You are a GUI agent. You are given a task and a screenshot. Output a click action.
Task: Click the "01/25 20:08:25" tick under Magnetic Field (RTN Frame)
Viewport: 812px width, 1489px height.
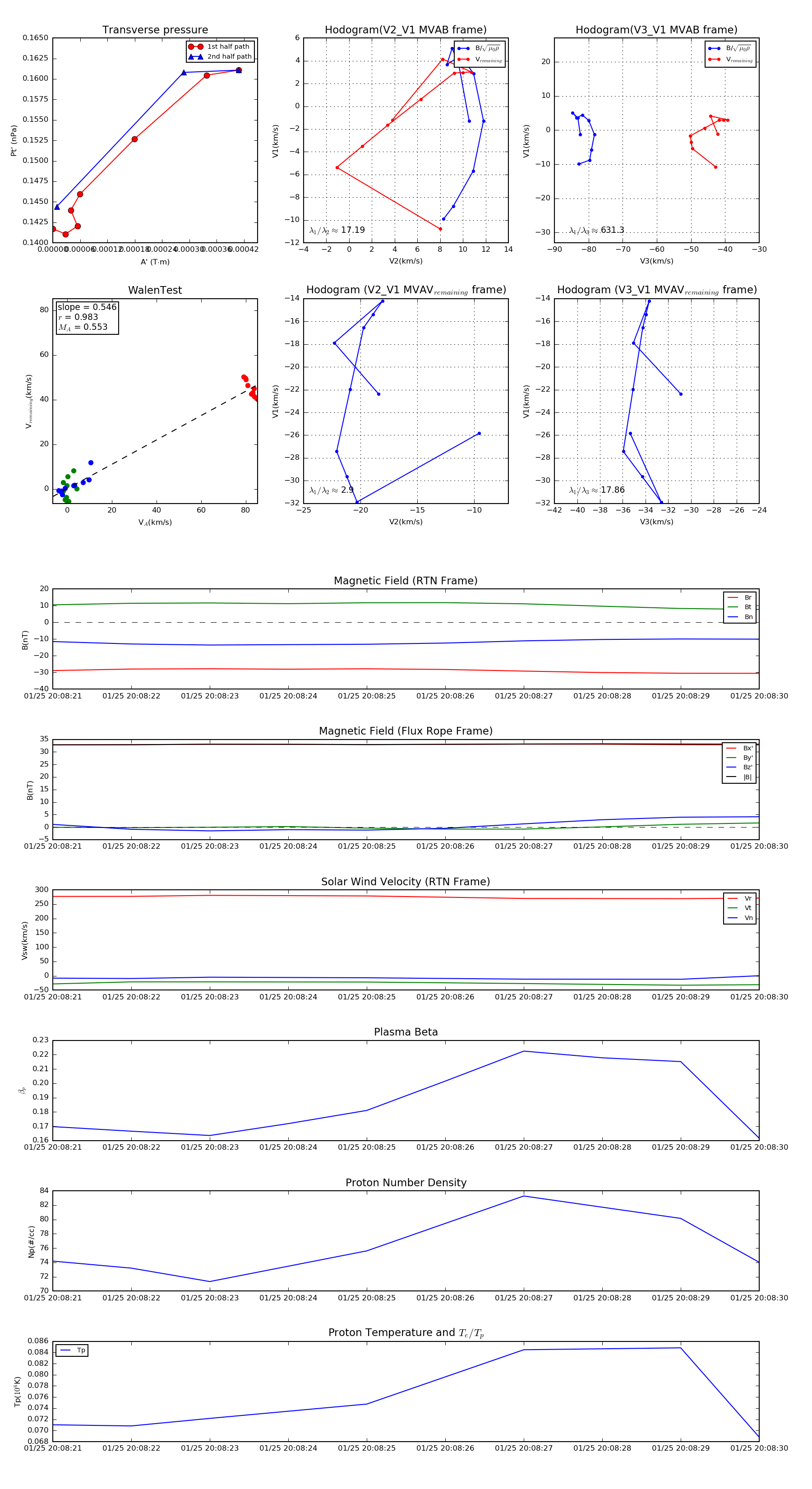367,696
